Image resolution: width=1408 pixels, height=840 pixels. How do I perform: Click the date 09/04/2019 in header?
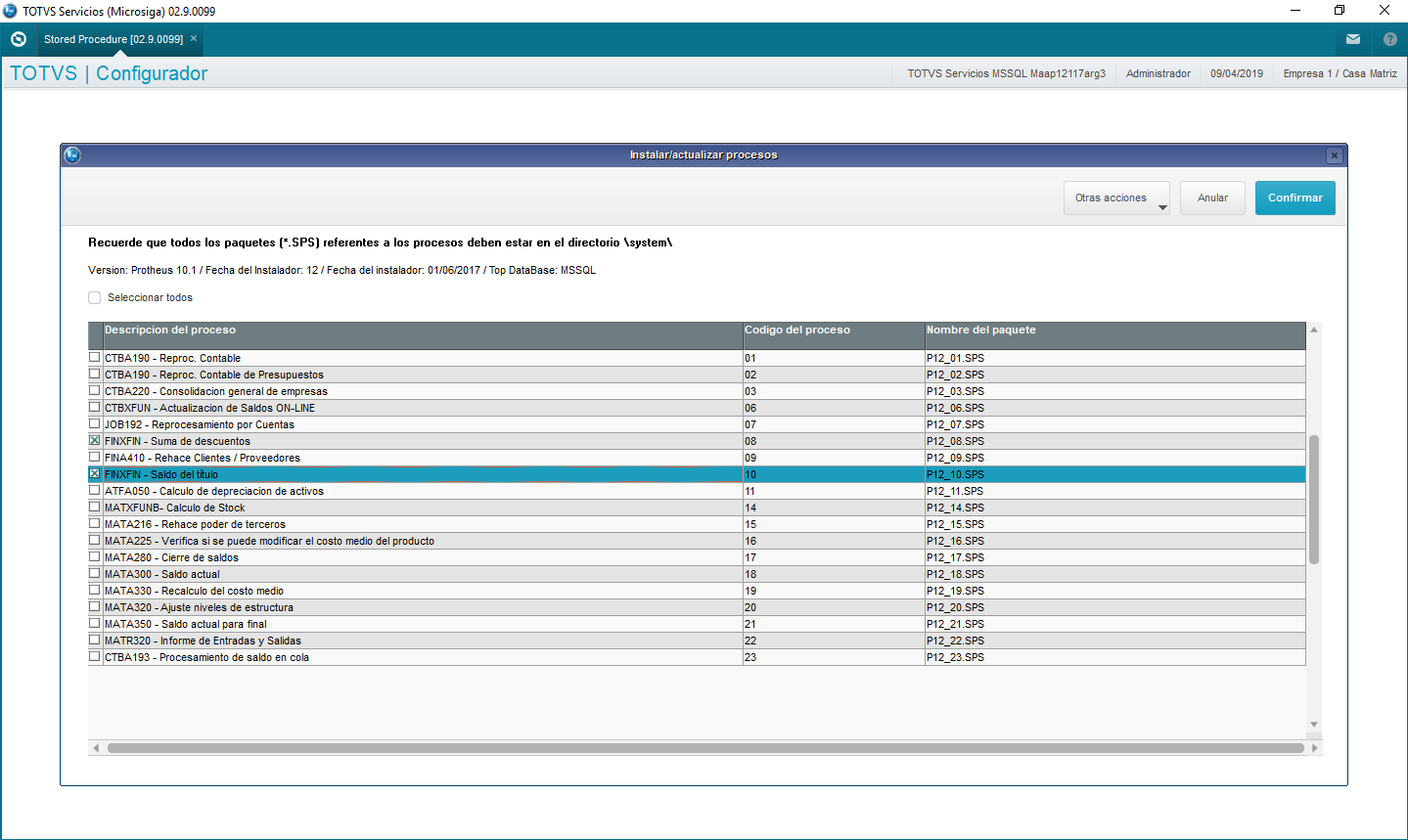pyautogui.click(x=1237, y=73)
